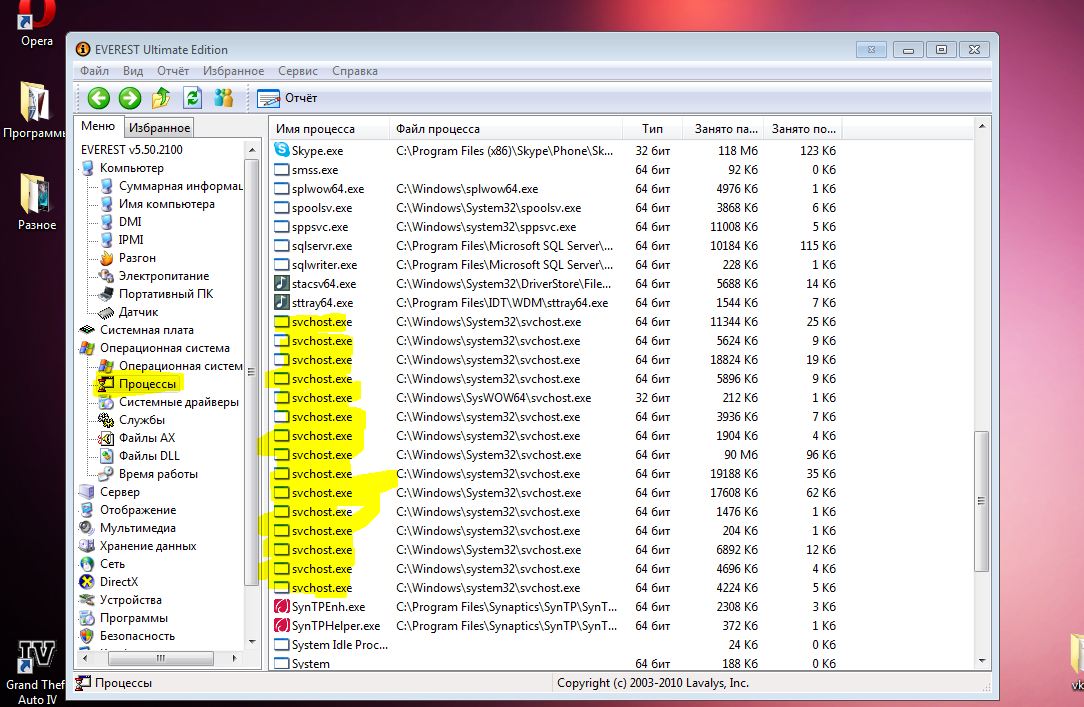Refresh the page using the toolbar icon
Image resolution: width=1084 pixels, height=707 pixels.
click(192, 98)
